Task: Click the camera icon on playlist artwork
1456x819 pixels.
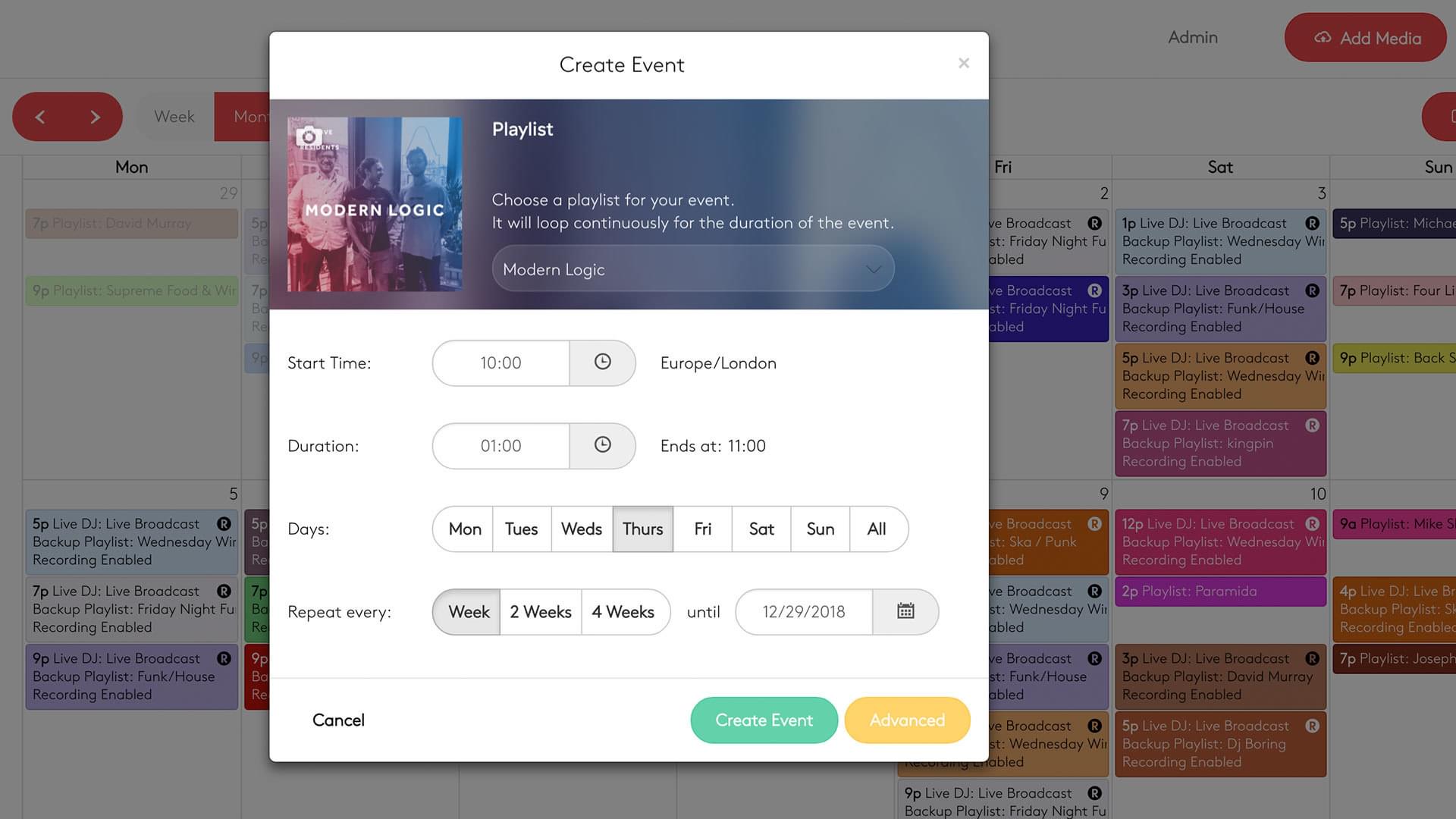Action: click(308, 136)
